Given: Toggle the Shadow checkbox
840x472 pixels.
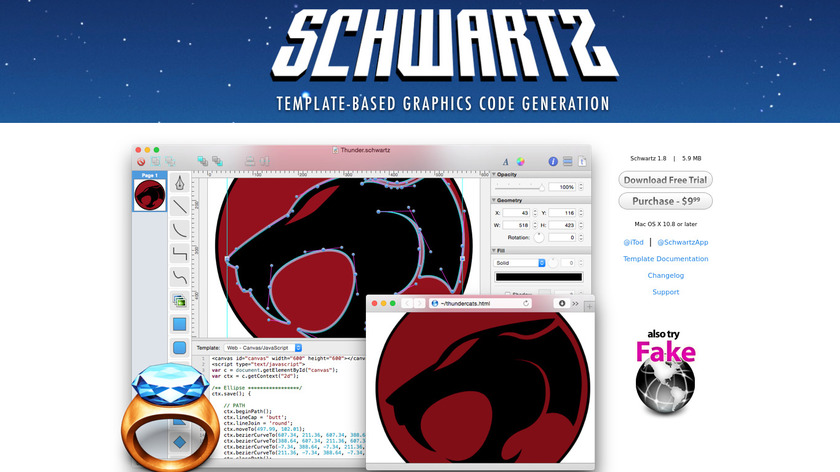Looking at the screenshot, I should coord(507,294).
